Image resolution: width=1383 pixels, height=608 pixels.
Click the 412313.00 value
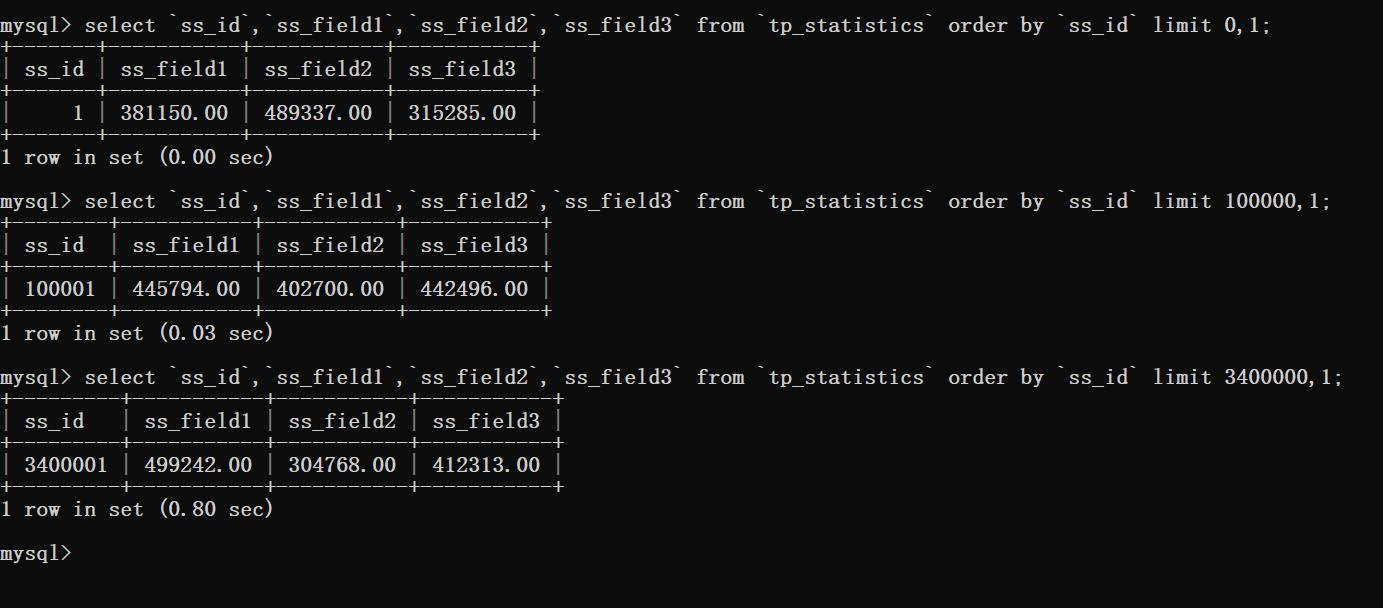pyautogui.click(x=486, y=465)
